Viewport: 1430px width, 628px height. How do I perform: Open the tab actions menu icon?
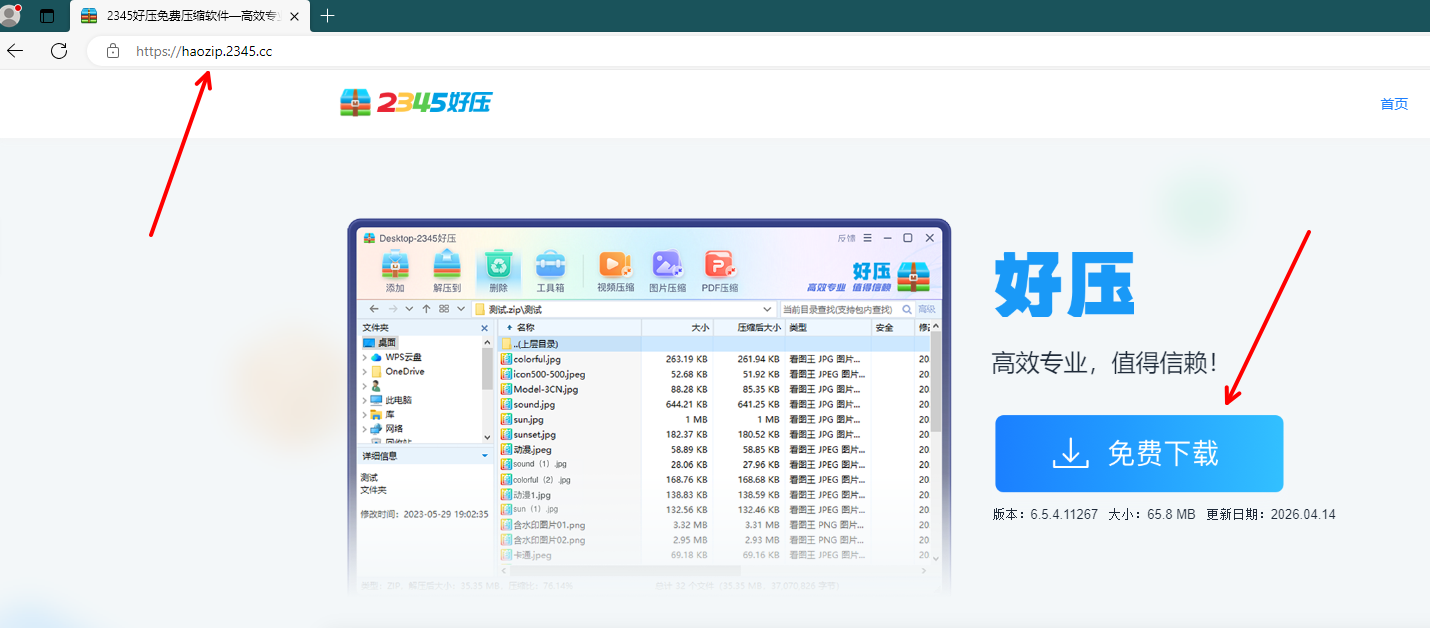(47, 16)
